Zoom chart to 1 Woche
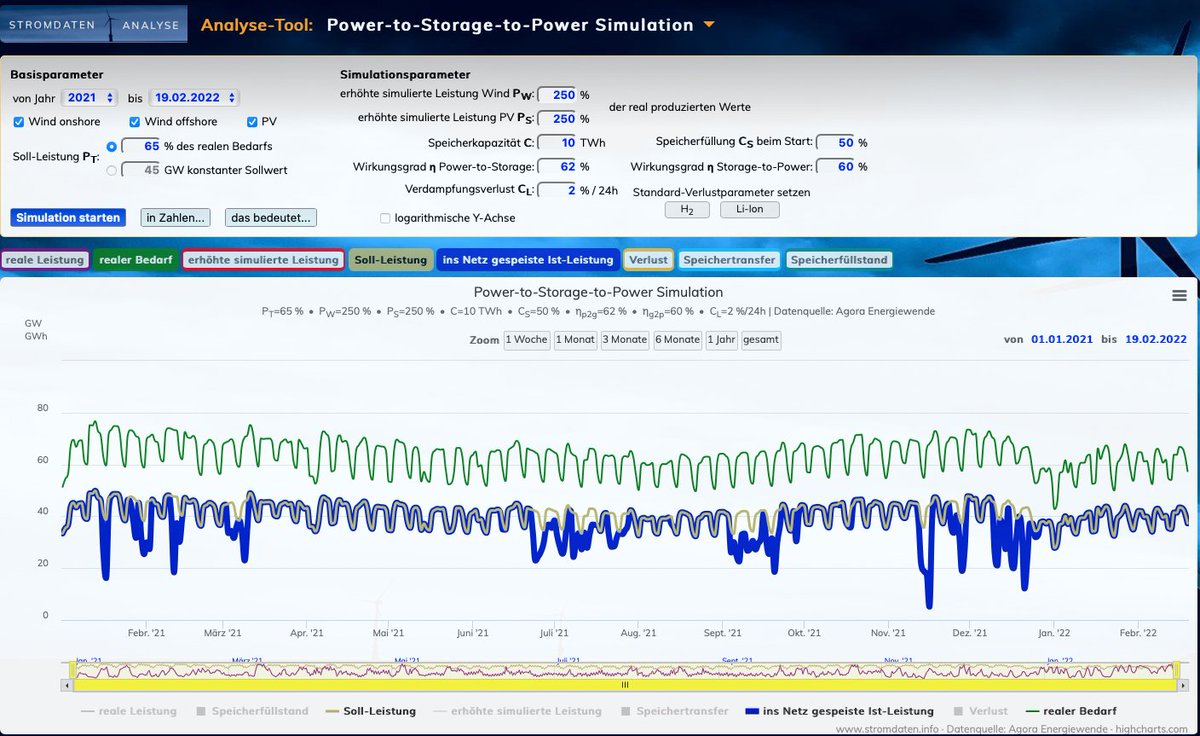Image resolution: width=1200 pixels, height=736 pixels. pos(527,340)
